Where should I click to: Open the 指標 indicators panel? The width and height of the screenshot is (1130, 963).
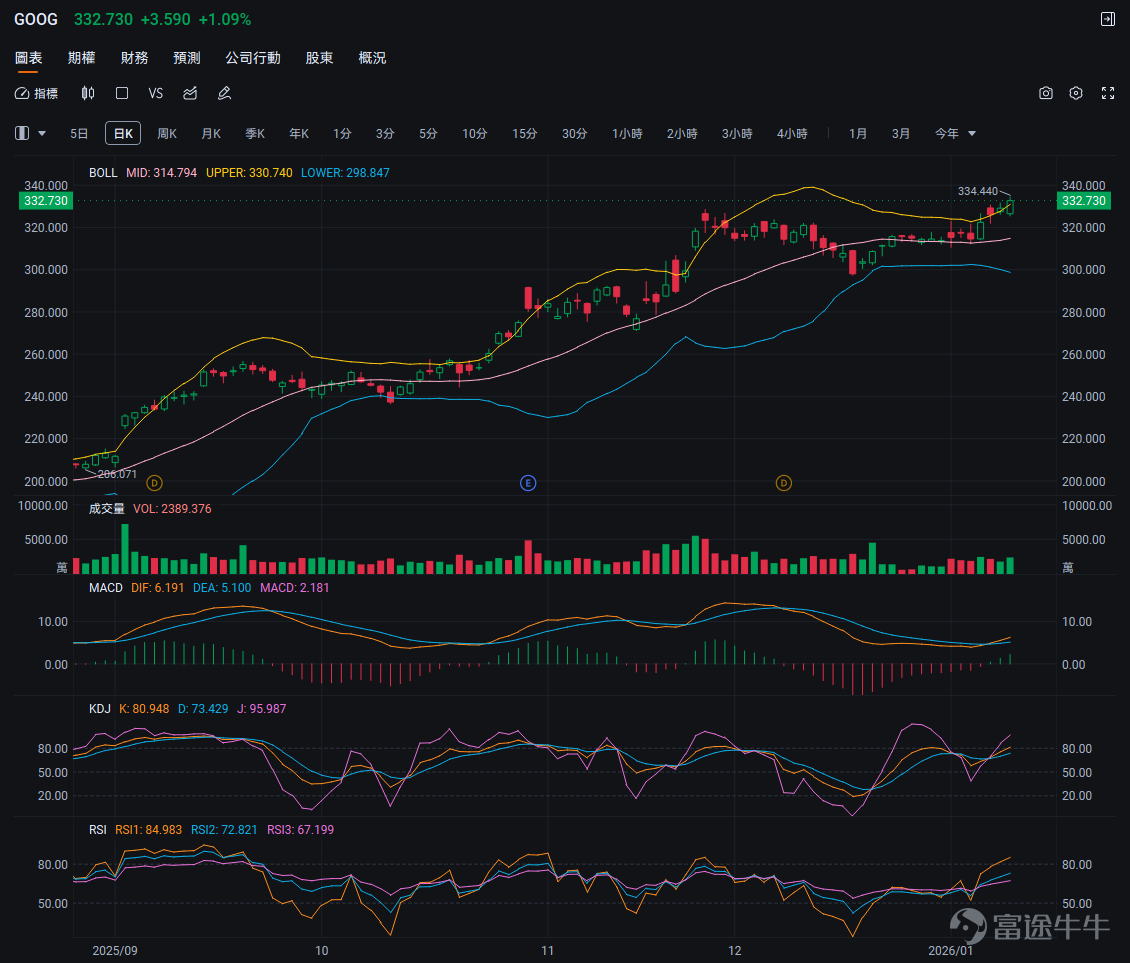[x=37, y=94]
